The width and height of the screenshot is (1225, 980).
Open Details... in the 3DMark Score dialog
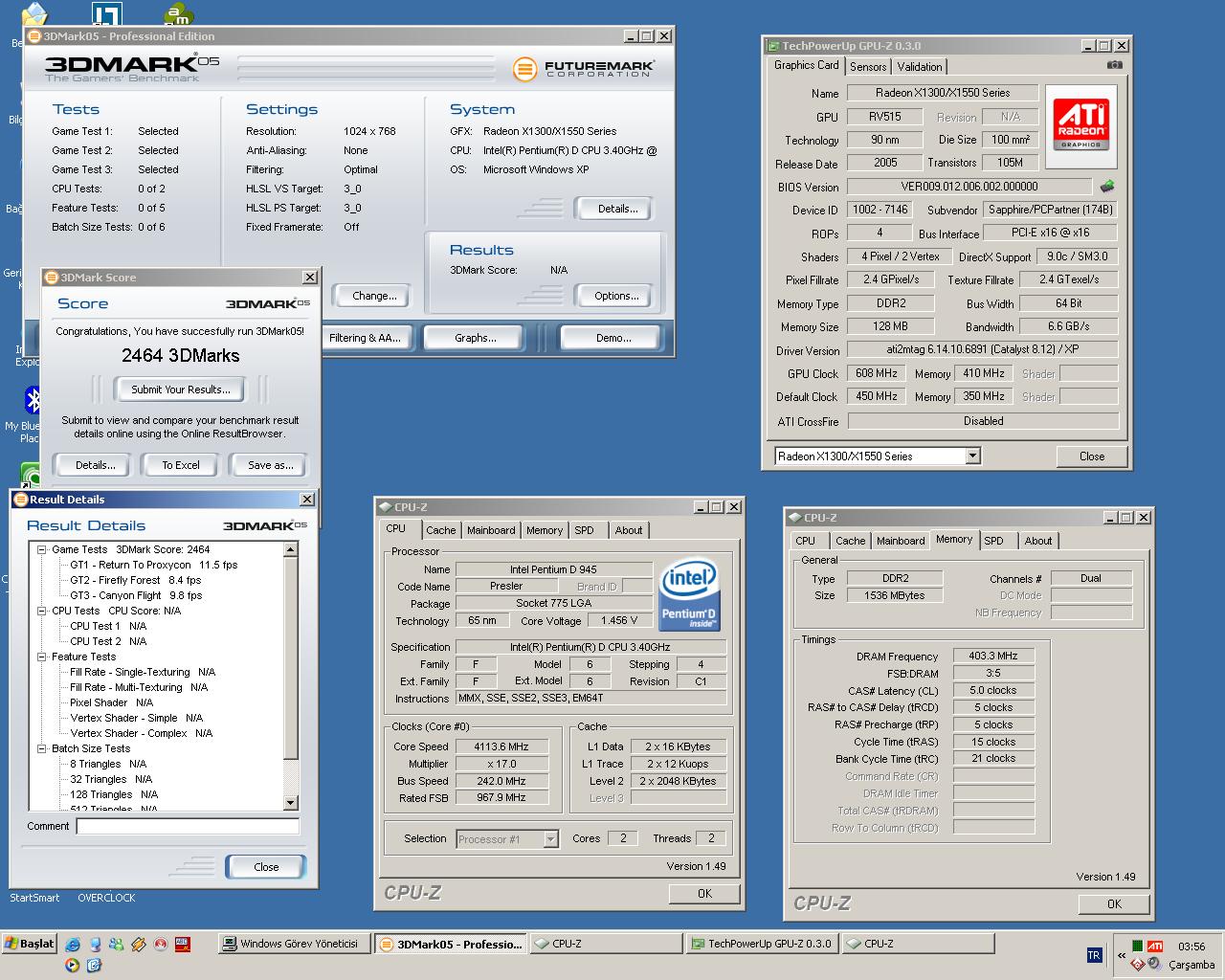point(95,465)
